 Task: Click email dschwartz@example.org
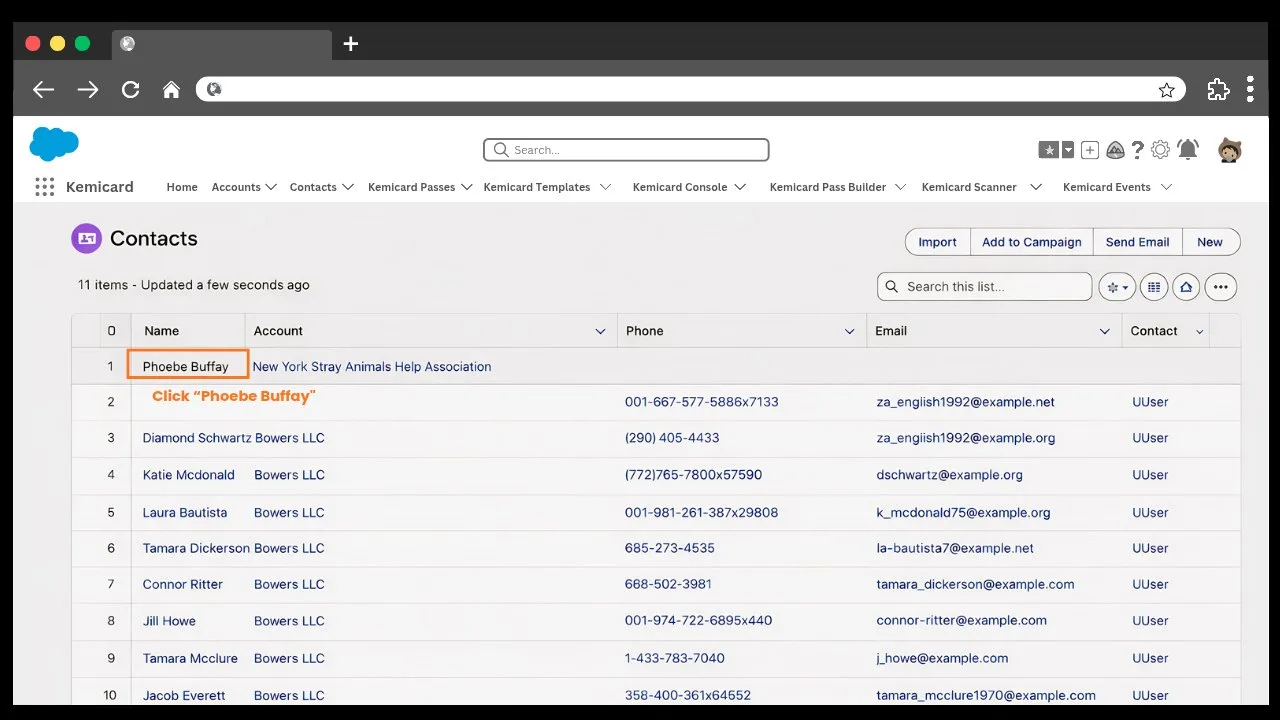950,475
